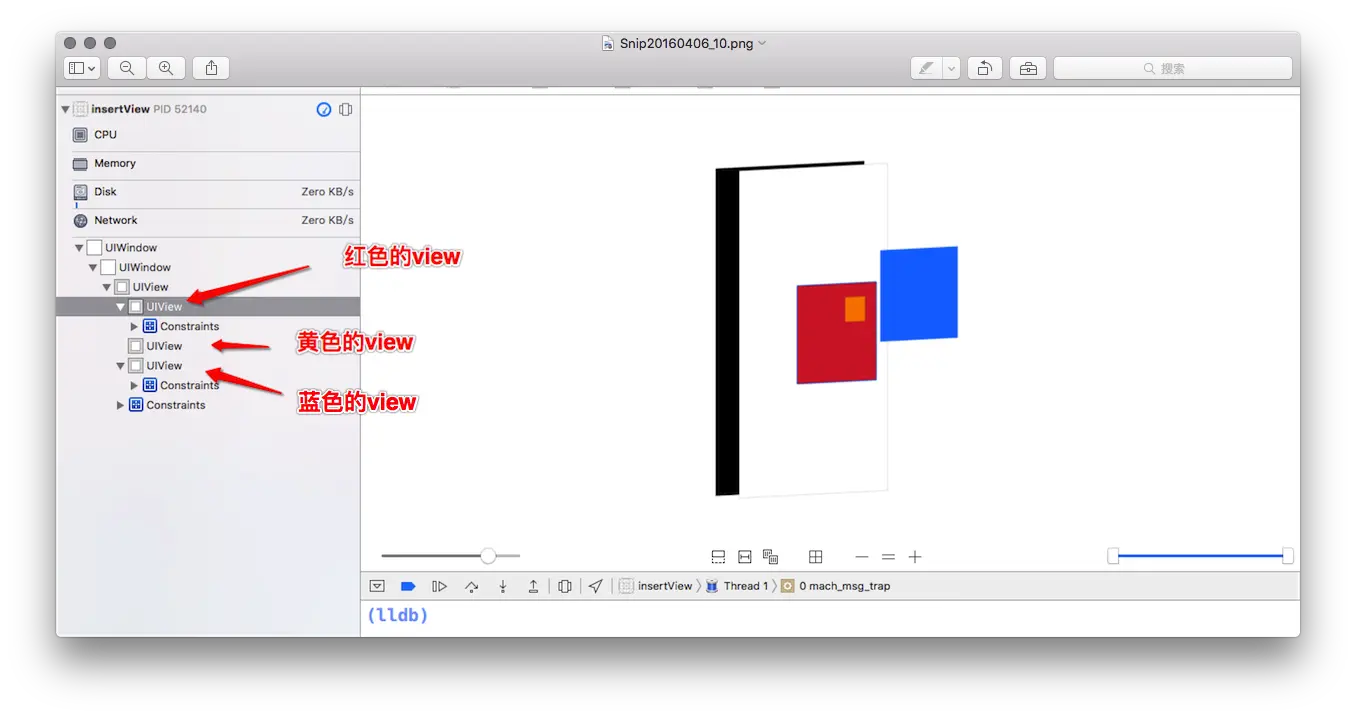Click the canvas actual size equals button

point(888,557)
